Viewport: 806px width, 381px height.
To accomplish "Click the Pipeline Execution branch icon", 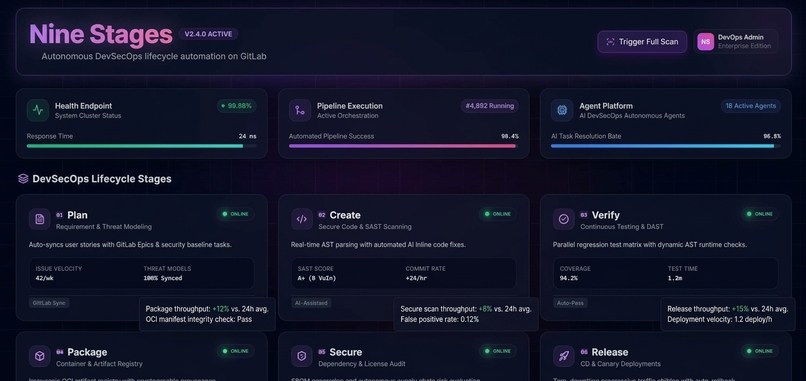I will click(x=300, y=110).
